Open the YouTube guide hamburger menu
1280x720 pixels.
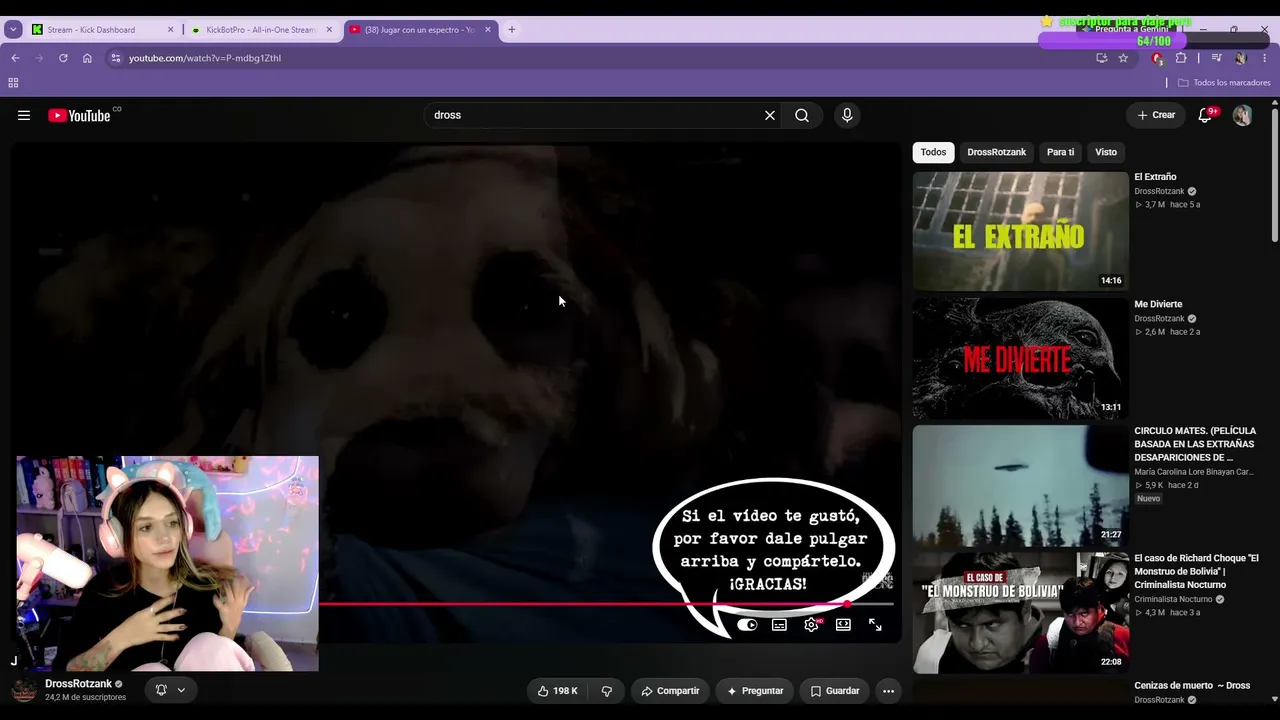coord(24,115)
